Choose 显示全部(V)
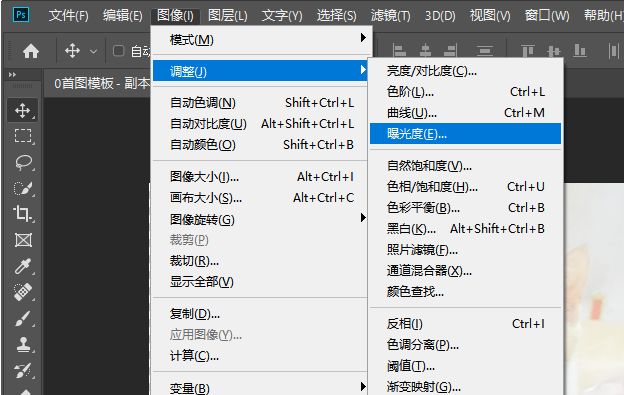The height and width of the screenshot is (395, 624). (x=260, y=282)
